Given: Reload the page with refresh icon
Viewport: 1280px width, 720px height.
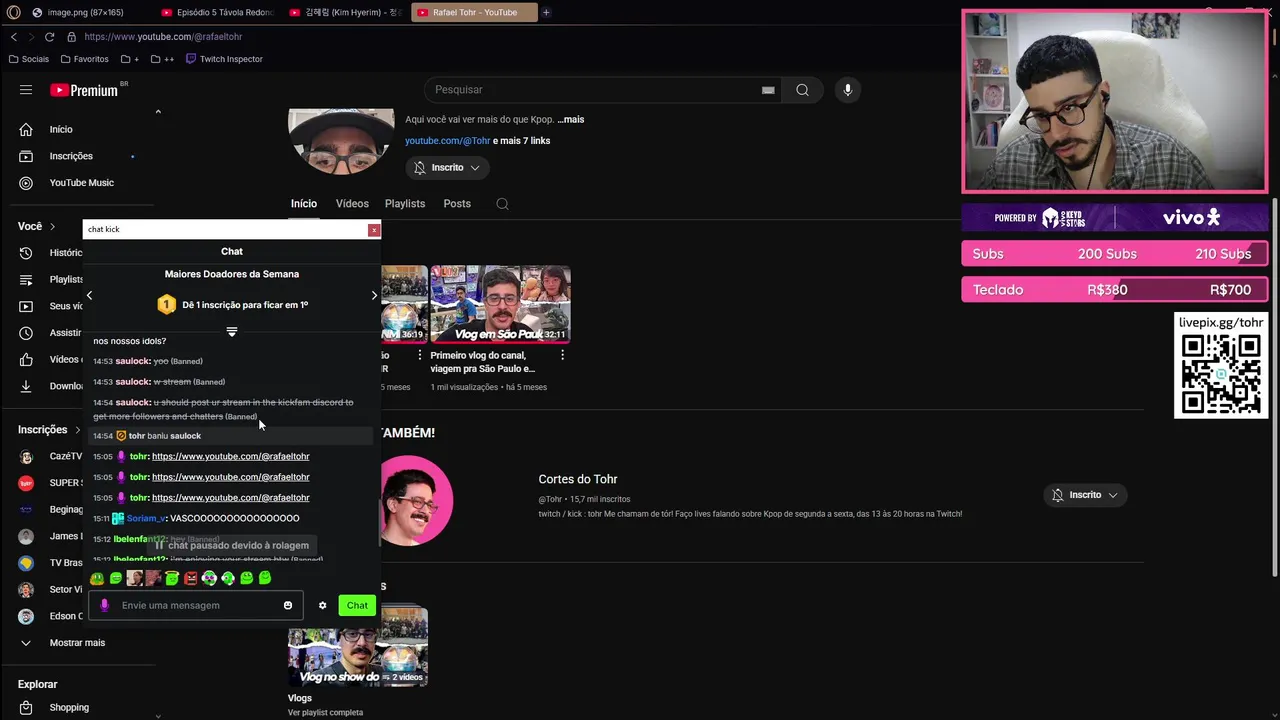Looking at the screenshot, I should tap(48, 37).
